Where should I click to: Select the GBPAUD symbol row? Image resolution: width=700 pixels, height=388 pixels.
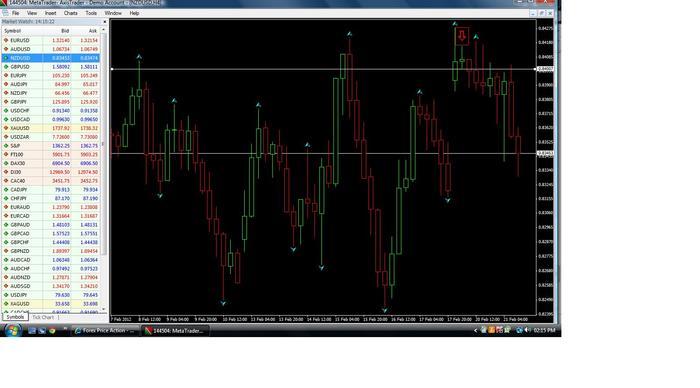tap(51, 225)
